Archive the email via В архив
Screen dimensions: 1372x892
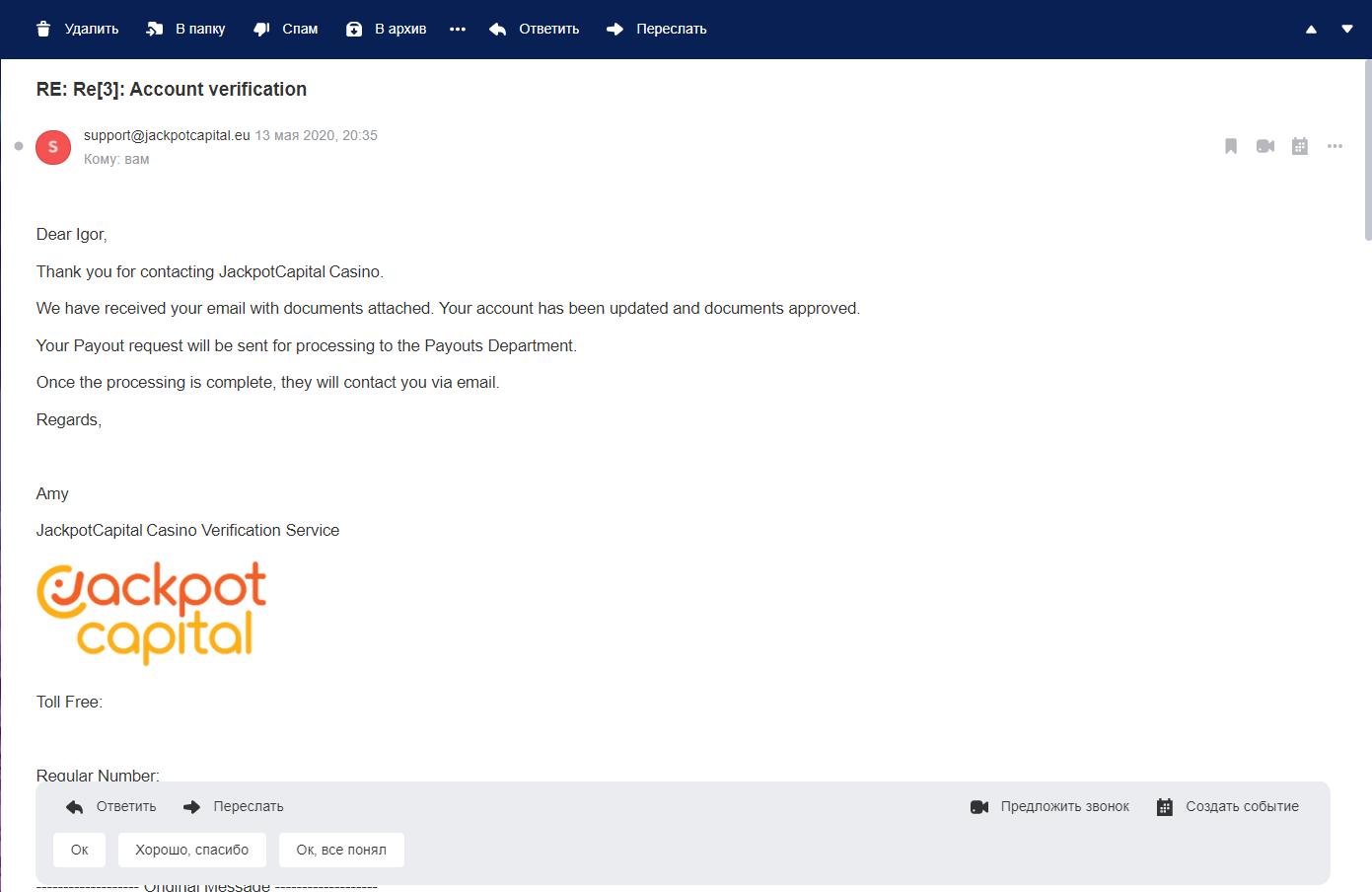click(354, 29)
